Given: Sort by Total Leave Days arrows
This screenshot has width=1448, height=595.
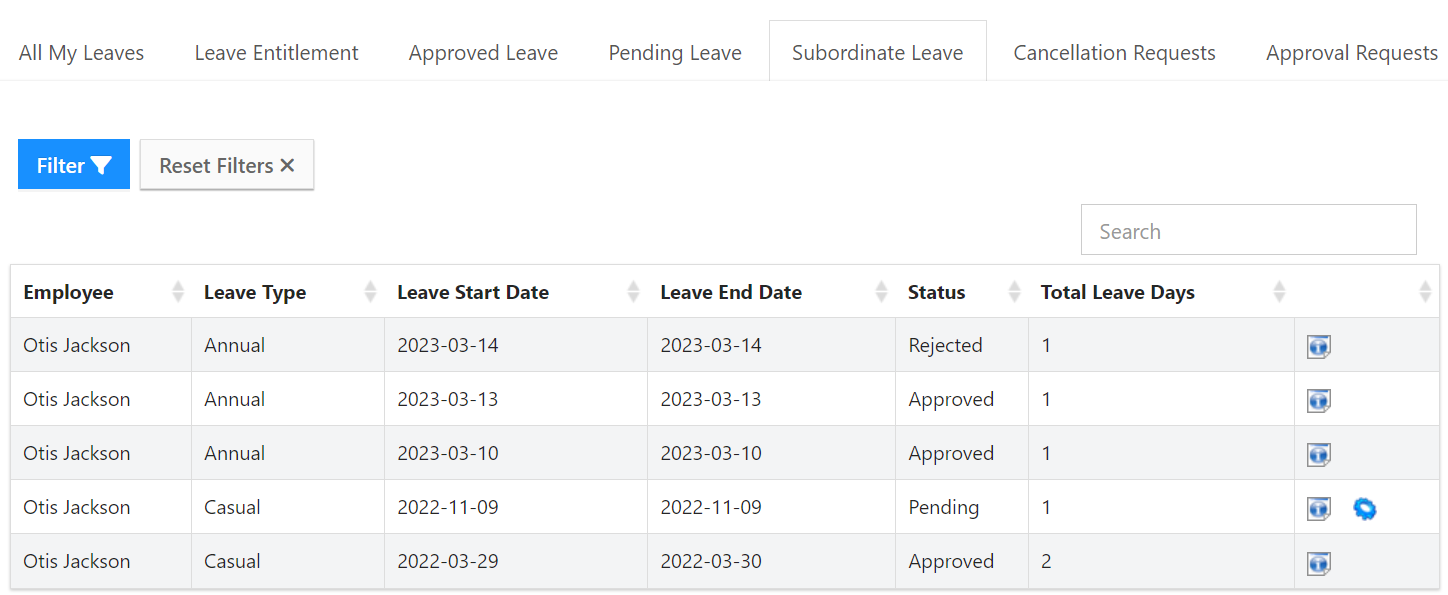Looking at the screenshot, I should (x=1279, y=292).
